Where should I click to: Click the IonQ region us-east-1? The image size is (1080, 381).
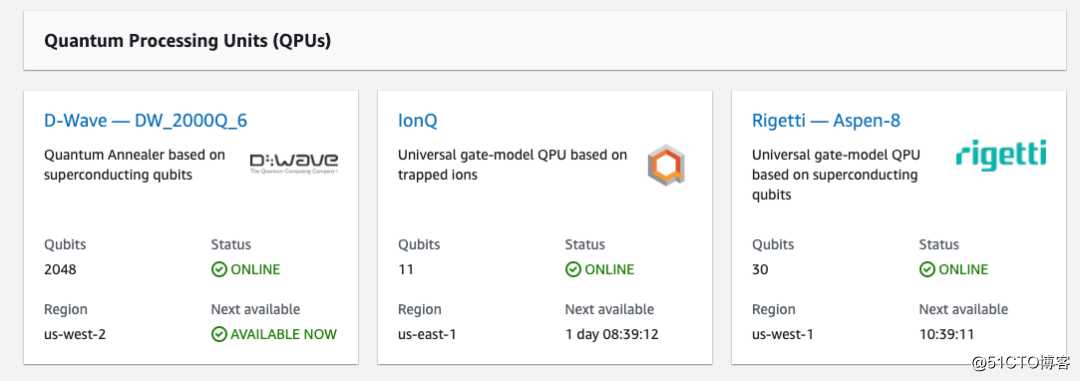point(427,335)
